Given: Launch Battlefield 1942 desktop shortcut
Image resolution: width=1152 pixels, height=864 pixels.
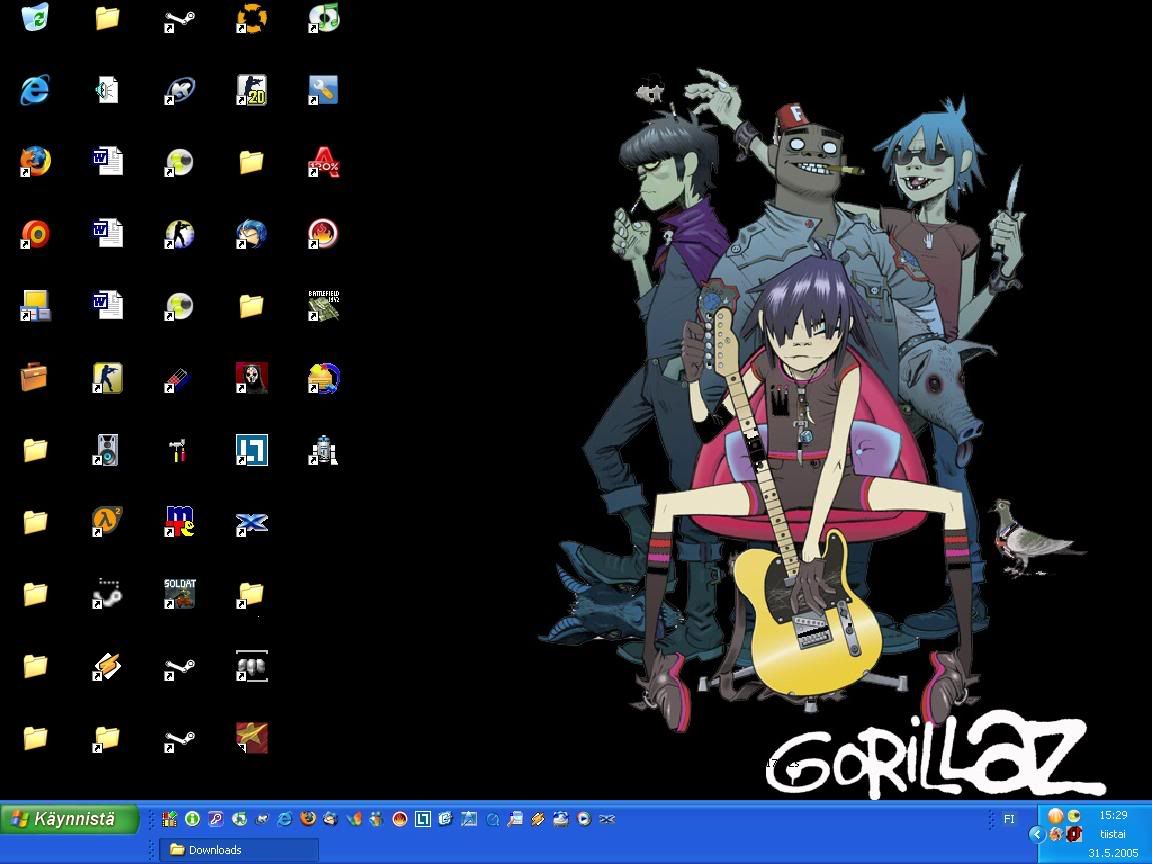Looking at the screenshot, I should [323, 306].
